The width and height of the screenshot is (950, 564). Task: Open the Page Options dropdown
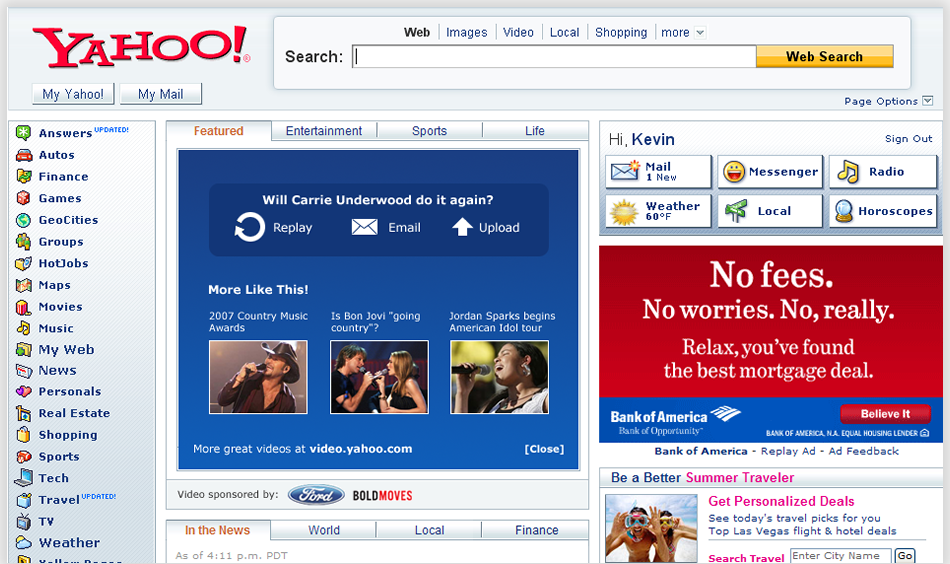928,101
